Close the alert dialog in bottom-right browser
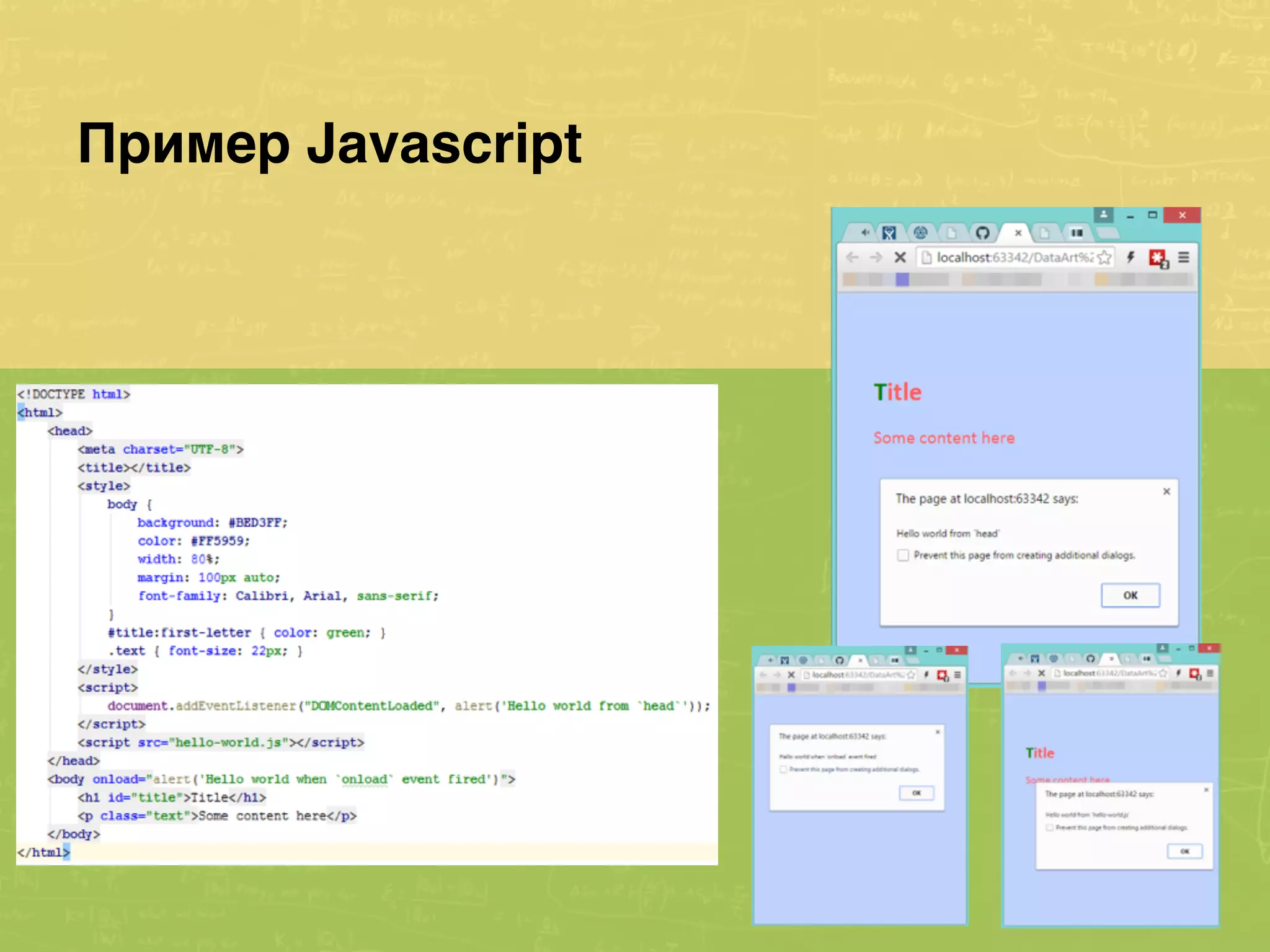 click(x=1206, y=790)
